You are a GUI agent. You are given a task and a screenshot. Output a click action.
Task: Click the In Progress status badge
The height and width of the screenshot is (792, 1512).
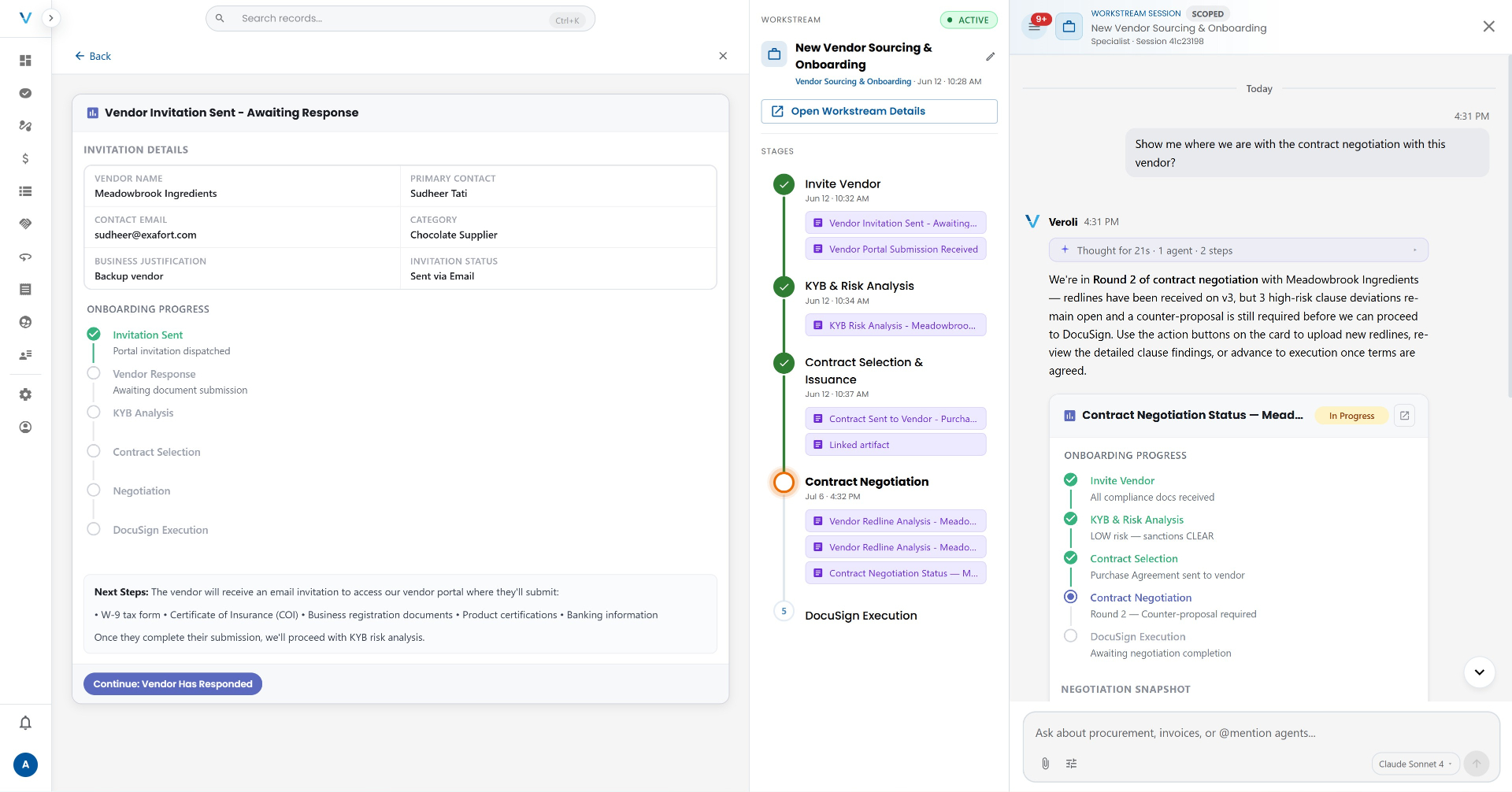click(x=1351, y=416)
